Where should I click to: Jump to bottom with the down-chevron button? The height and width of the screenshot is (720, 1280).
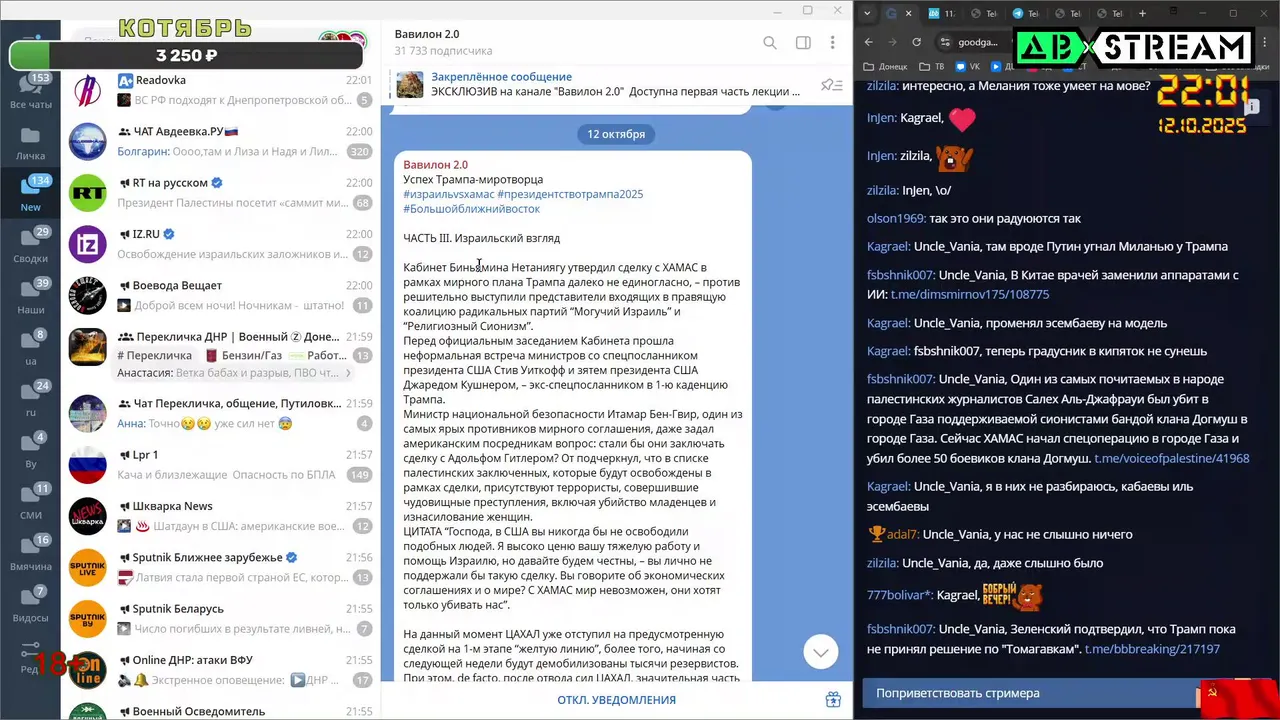tap(820, 652)
